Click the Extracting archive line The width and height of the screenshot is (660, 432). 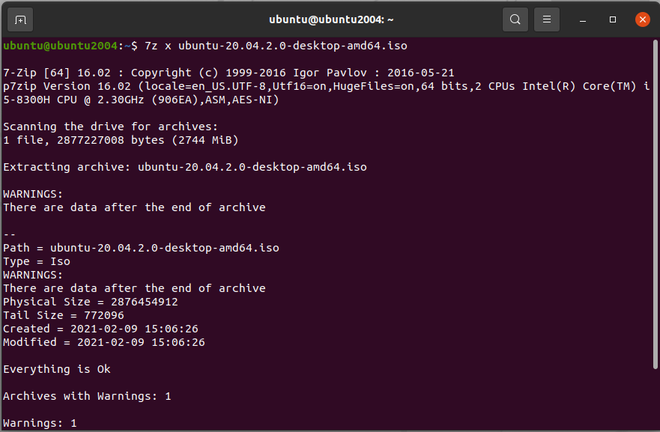[x=185, y=167]
